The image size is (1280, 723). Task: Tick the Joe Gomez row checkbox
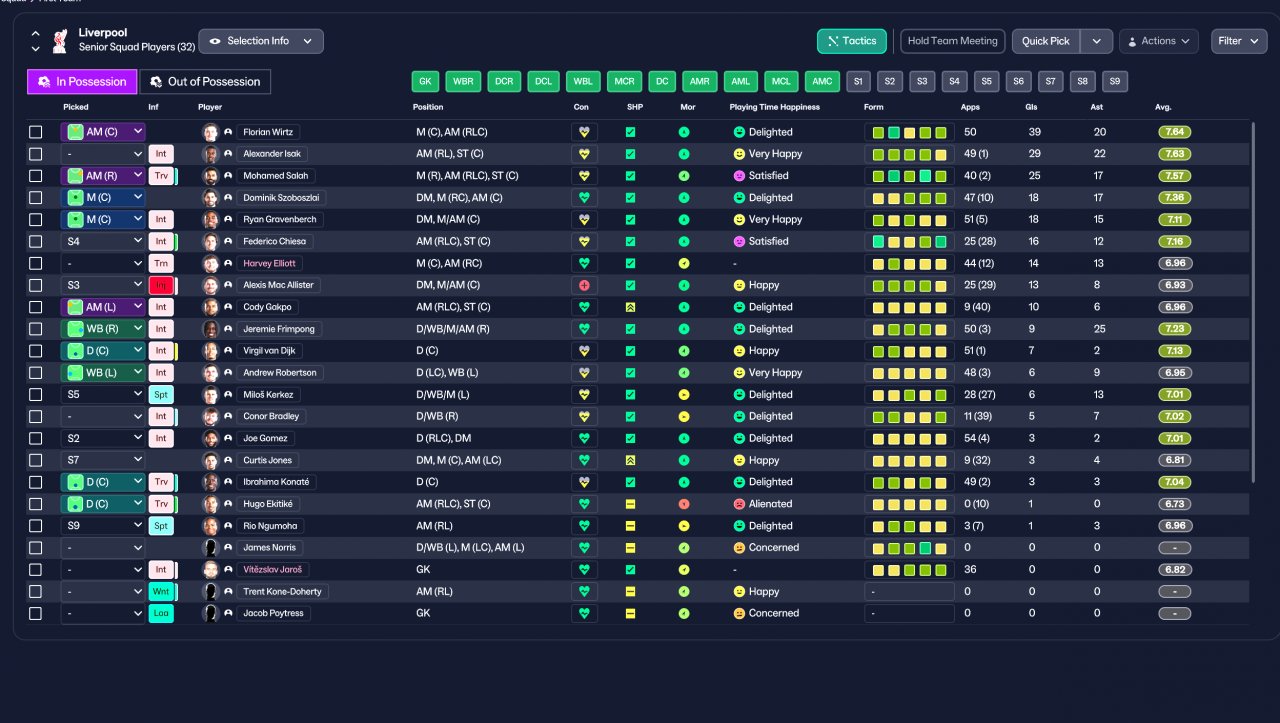pyautogui.click(x=36, y=438)
